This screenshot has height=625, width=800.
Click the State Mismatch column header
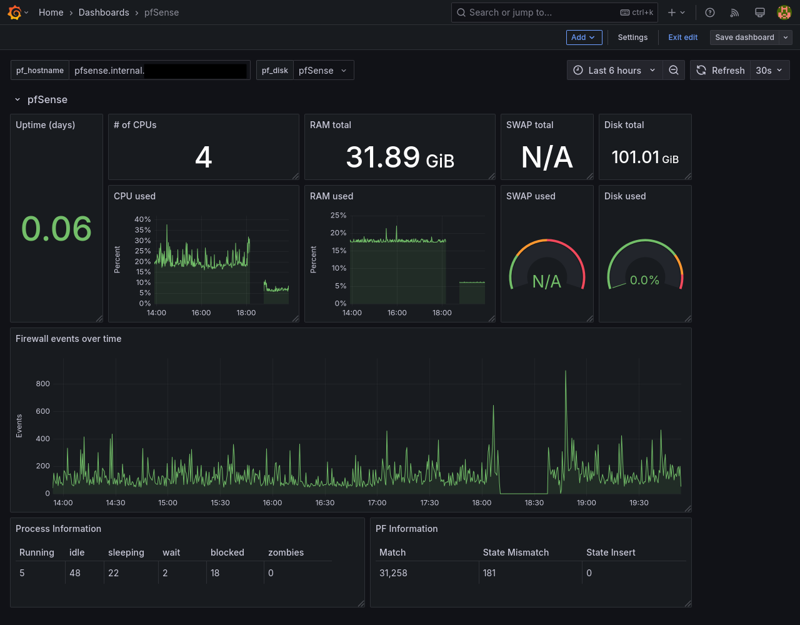516,553
